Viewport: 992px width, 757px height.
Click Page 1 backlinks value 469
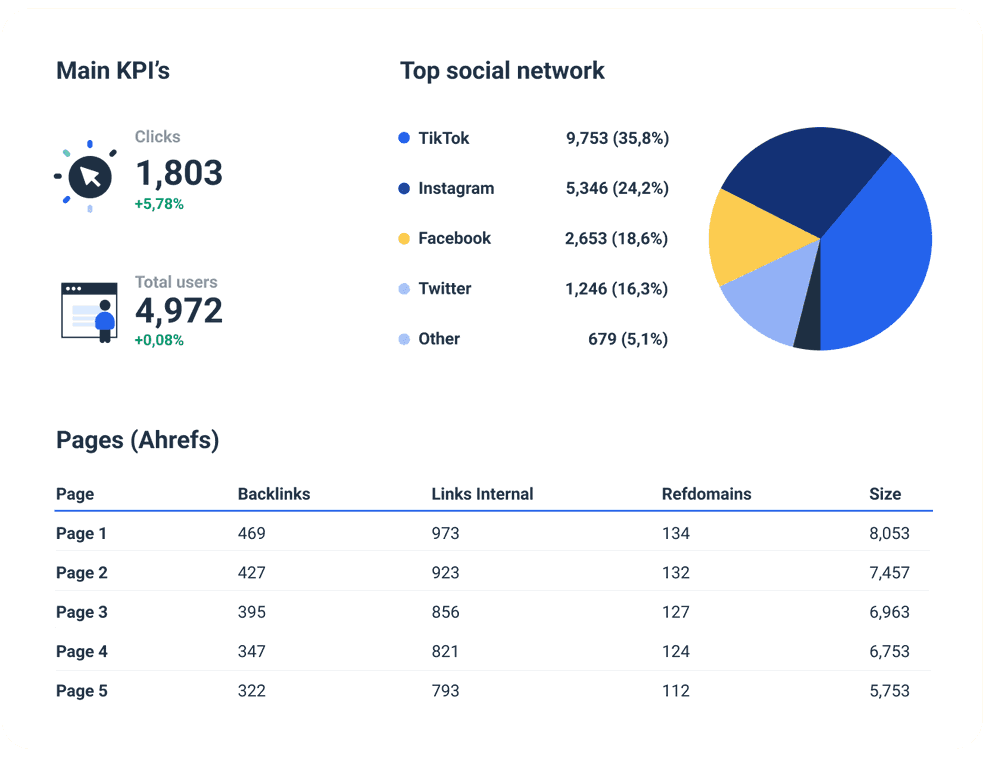tap(252, 534)
